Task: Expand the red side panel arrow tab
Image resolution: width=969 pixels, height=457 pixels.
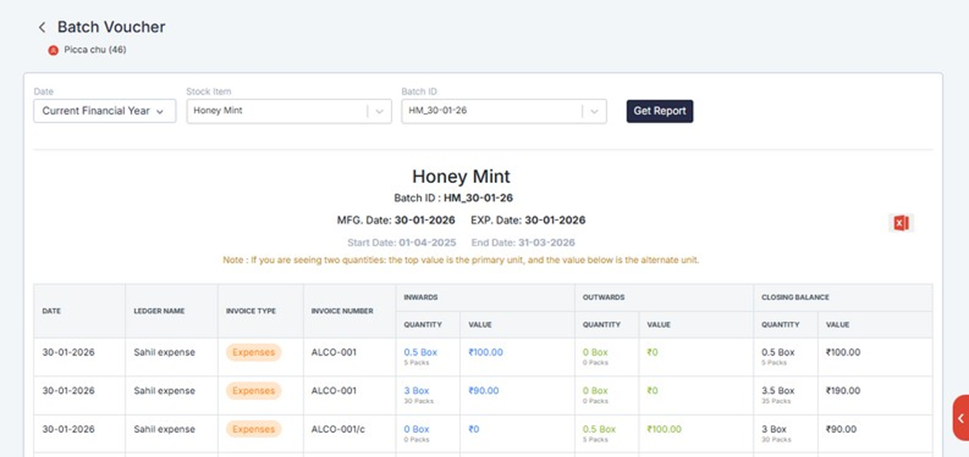Action: point(960,418)
